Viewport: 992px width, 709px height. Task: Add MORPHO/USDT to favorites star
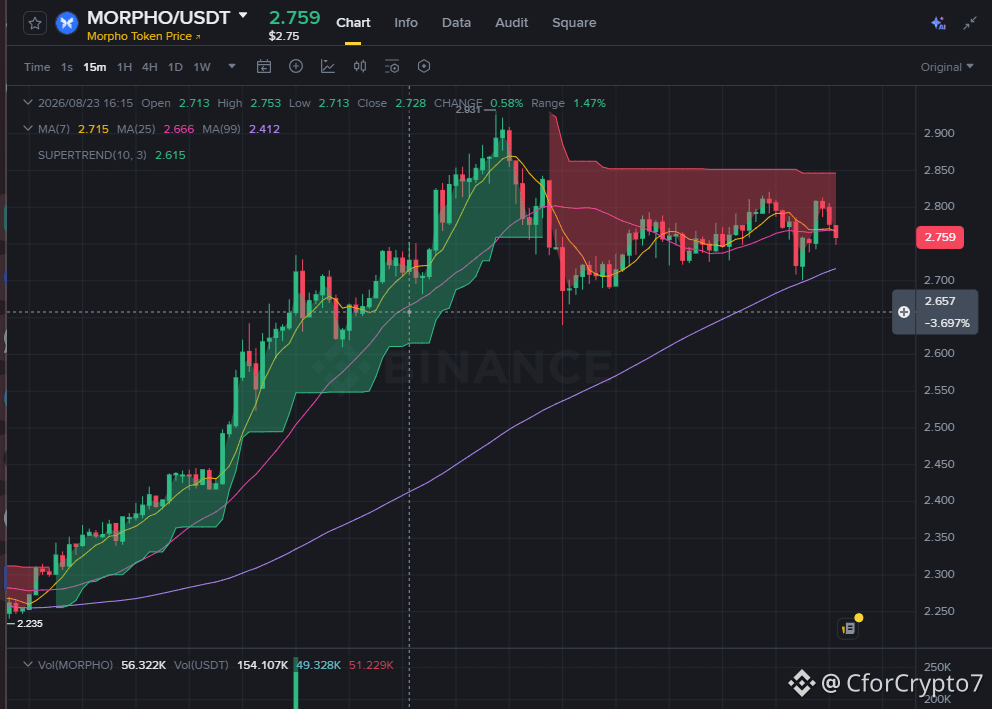tap(35, 23)
